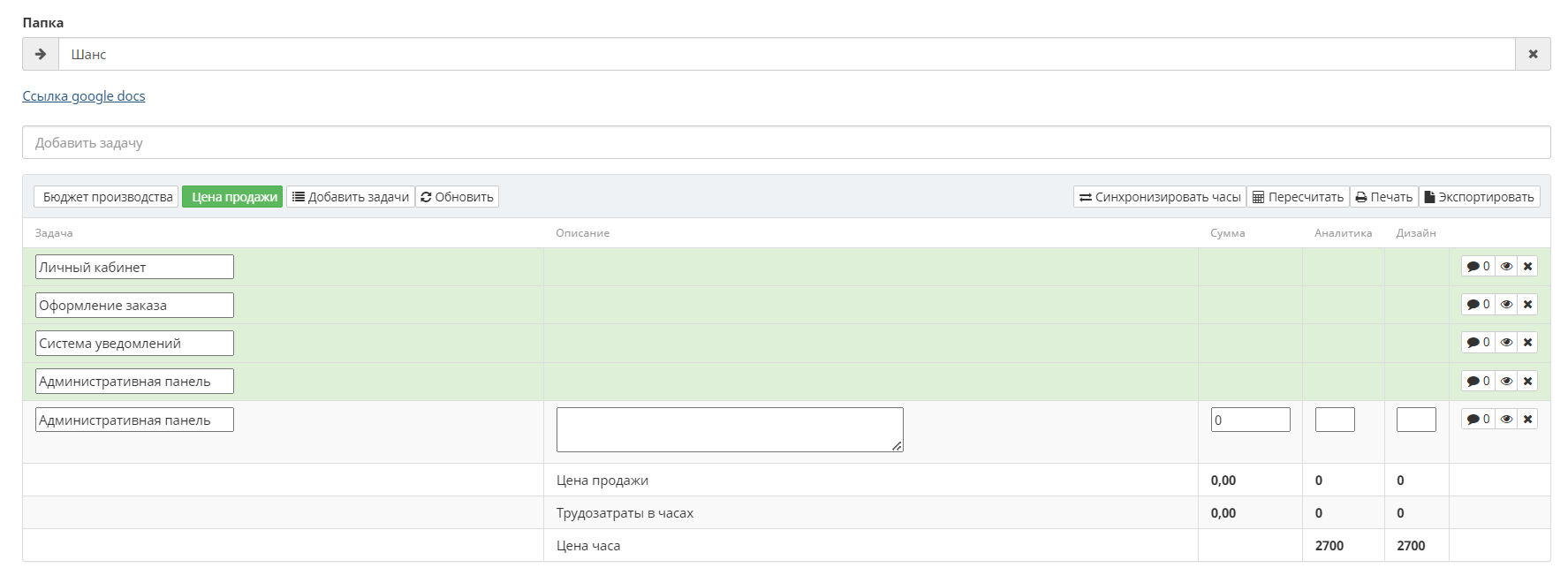Toggle visibility of the Система уведомлений task
Viewport: 1568px width, 583px height.
point(1507,343)
